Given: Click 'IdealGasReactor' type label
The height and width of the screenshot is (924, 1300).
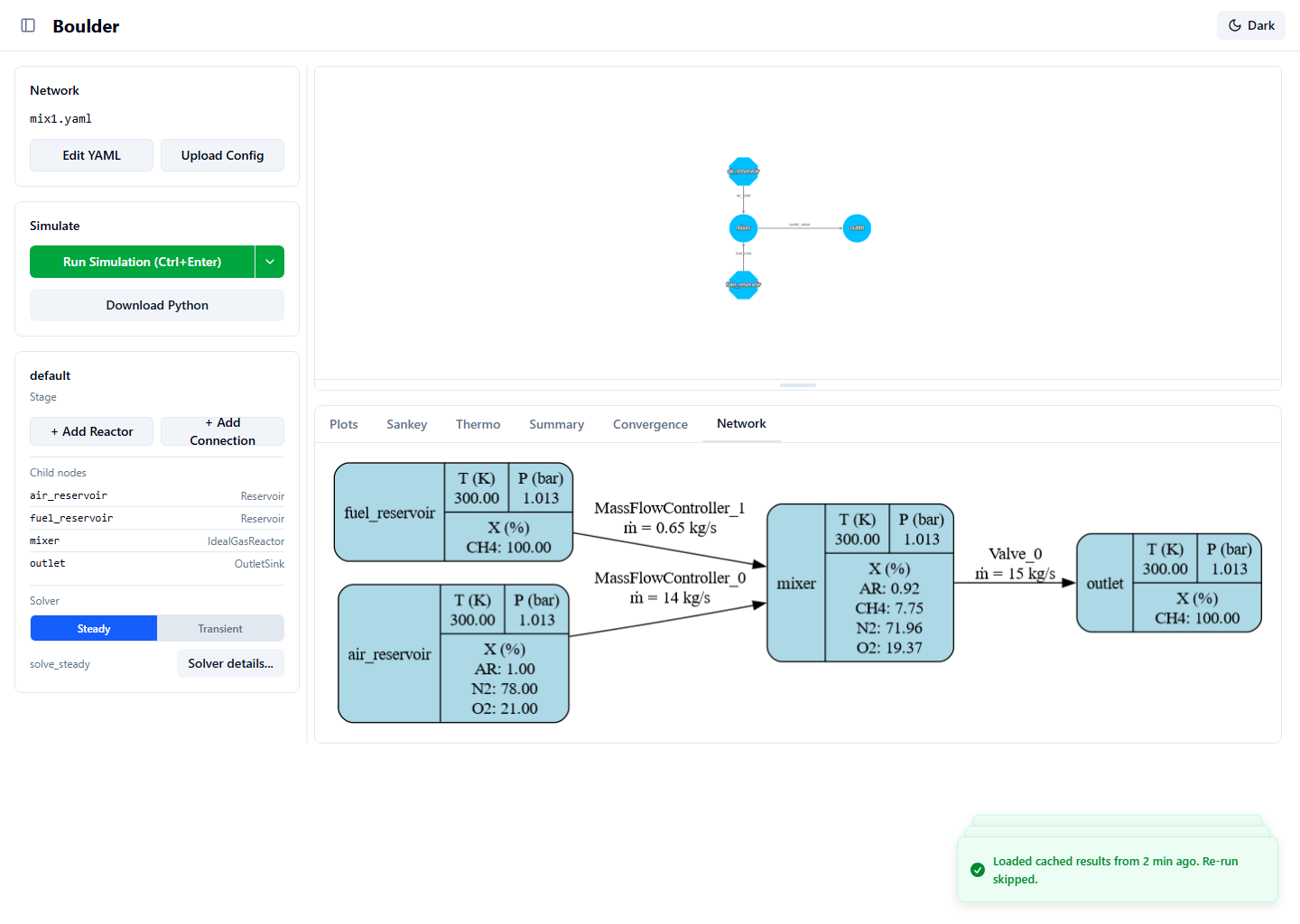Looking at the screenshot, I should pos(246,541).
